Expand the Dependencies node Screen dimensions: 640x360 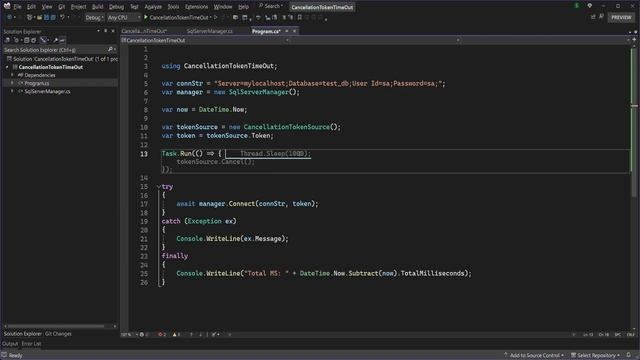(12, 75)
